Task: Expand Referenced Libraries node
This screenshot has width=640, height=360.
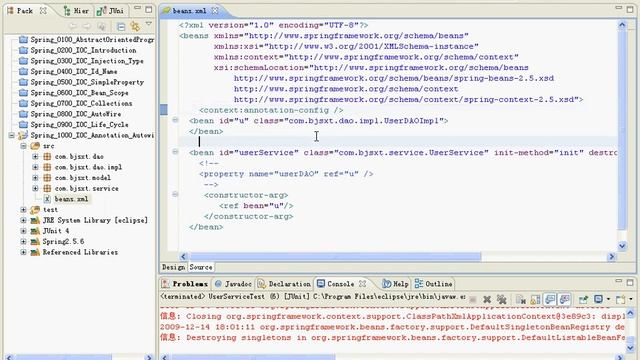Action: (23, 252)
